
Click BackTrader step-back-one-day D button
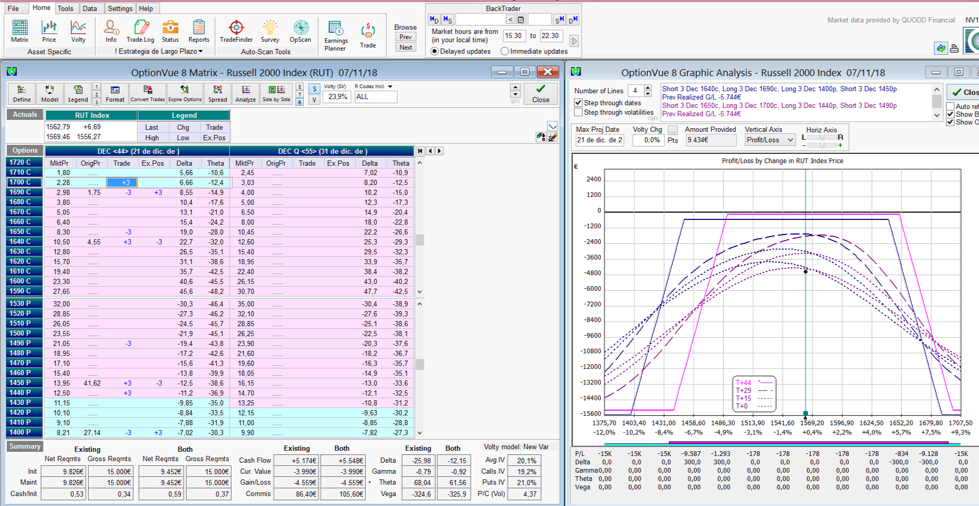tap(435, 19)
